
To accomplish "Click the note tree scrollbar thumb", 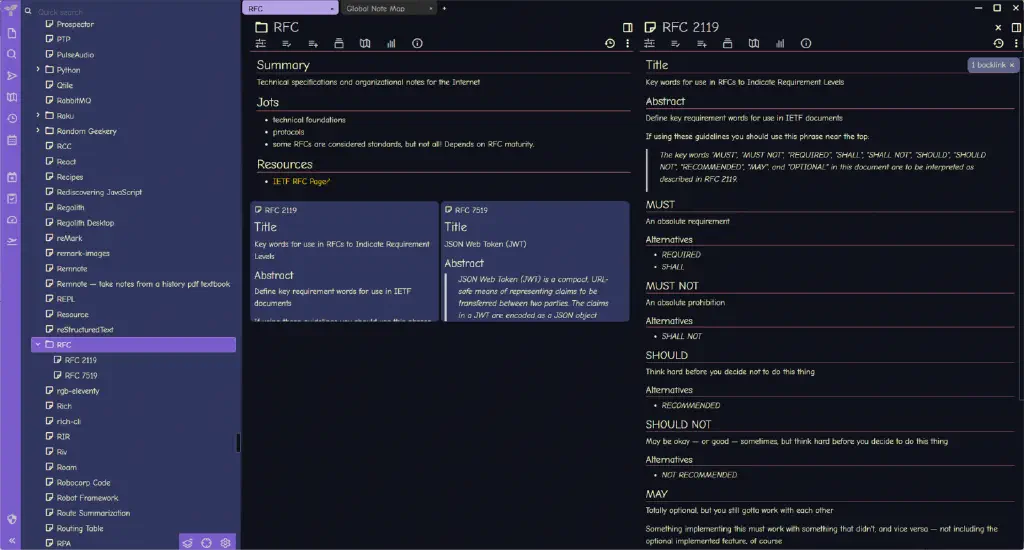I will 238,443.
